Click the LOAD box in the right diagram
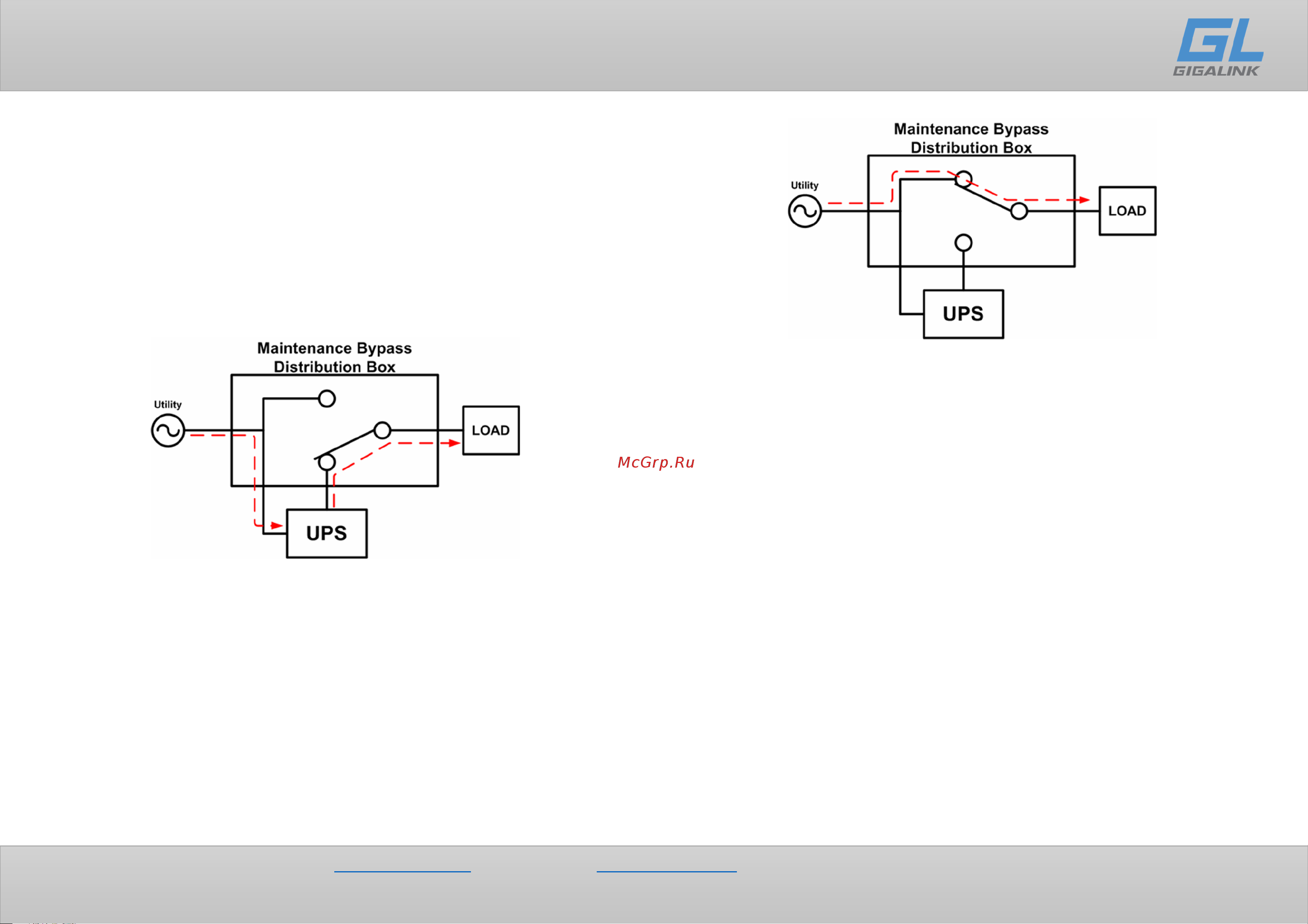 [x=1127, y=211]
